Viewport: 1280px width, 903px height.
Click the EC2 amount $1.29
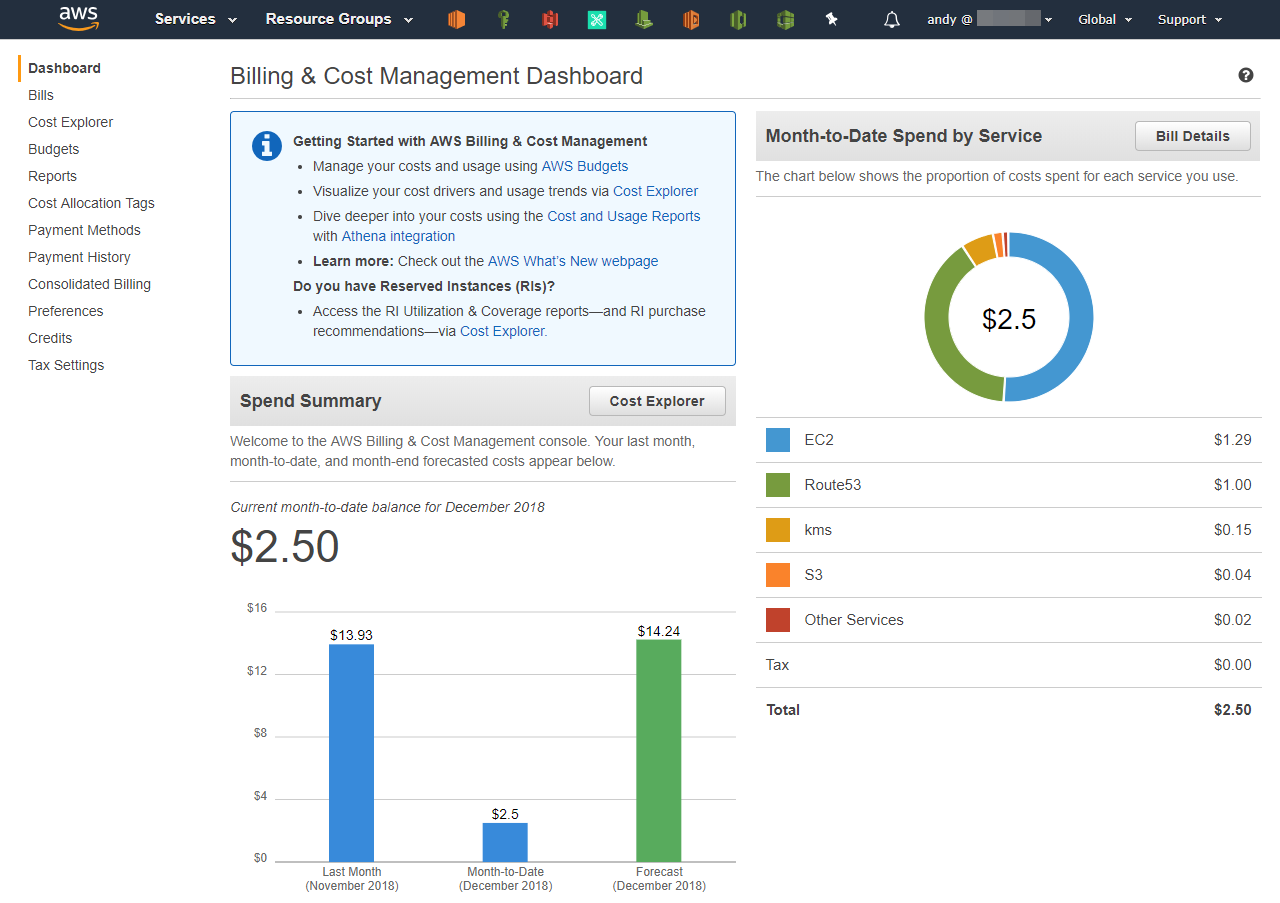[1232, 440]
